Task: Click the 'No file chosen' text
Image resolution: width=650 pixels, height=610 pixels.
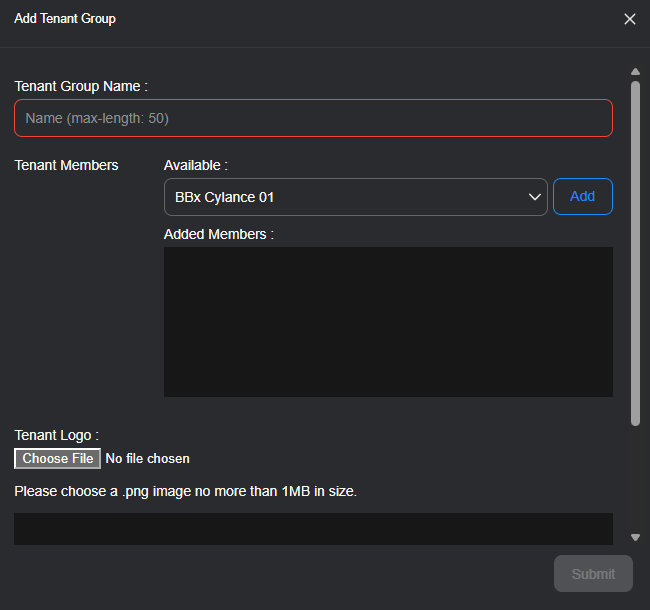Action: (x=148, y=459)
